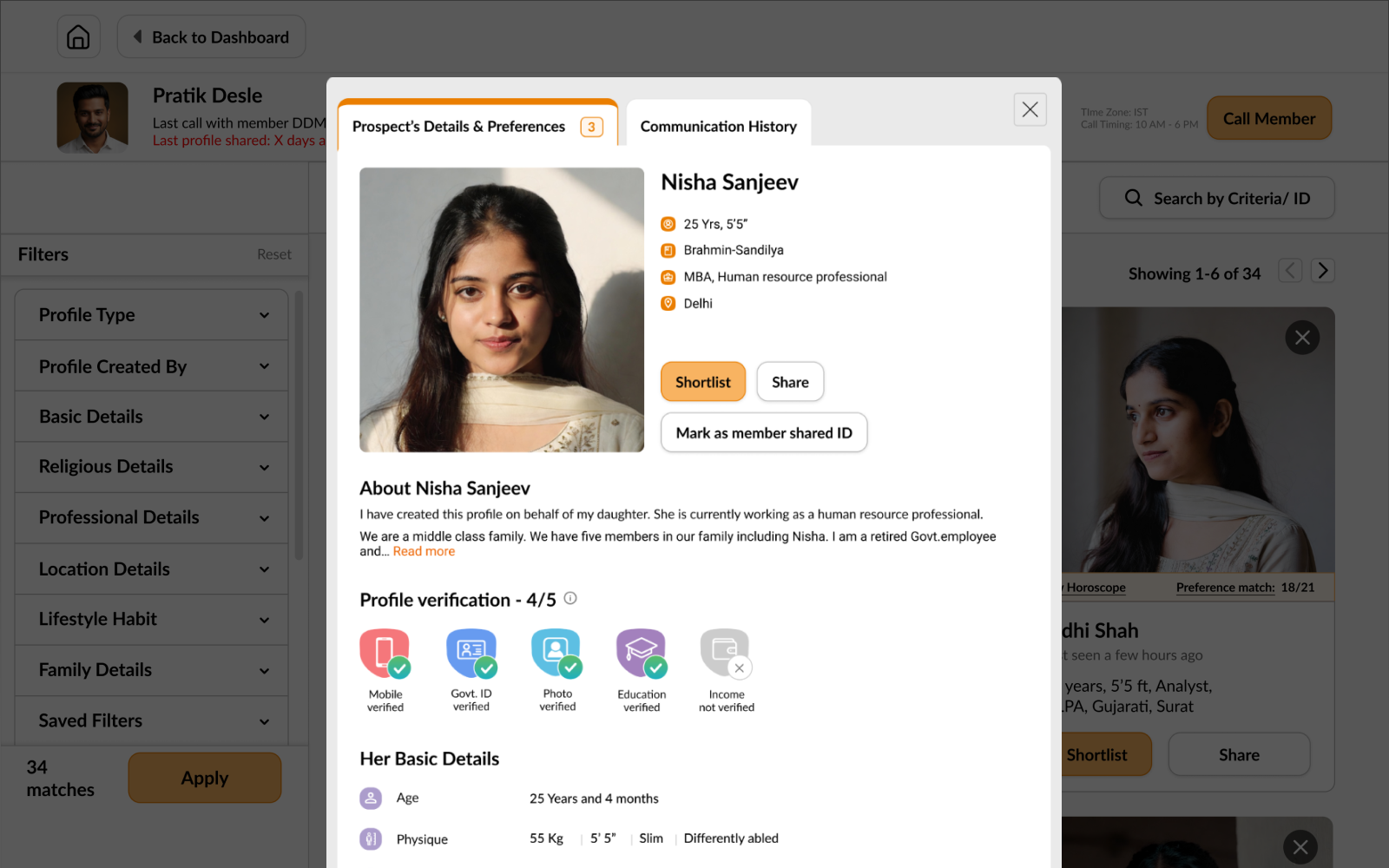The width and height of the screenshot is (1389, 868).
Task: Click the Delhi location pin icon
Action: pos(668,304)
